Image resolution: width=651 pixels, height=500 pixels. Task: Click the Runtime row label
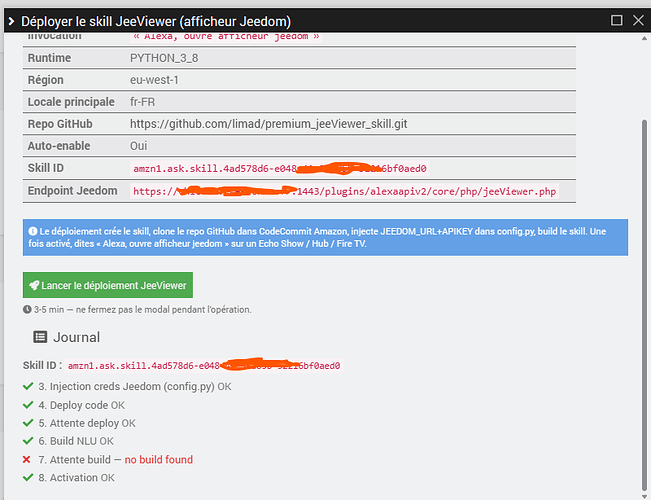[49, 58]
